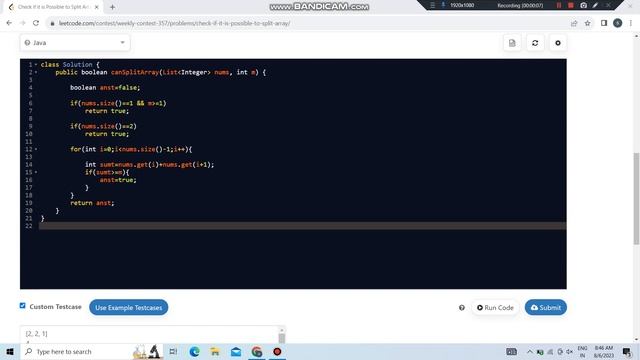Open the touch keyboard tray icon
640x360 pixels.
point(511,351)
